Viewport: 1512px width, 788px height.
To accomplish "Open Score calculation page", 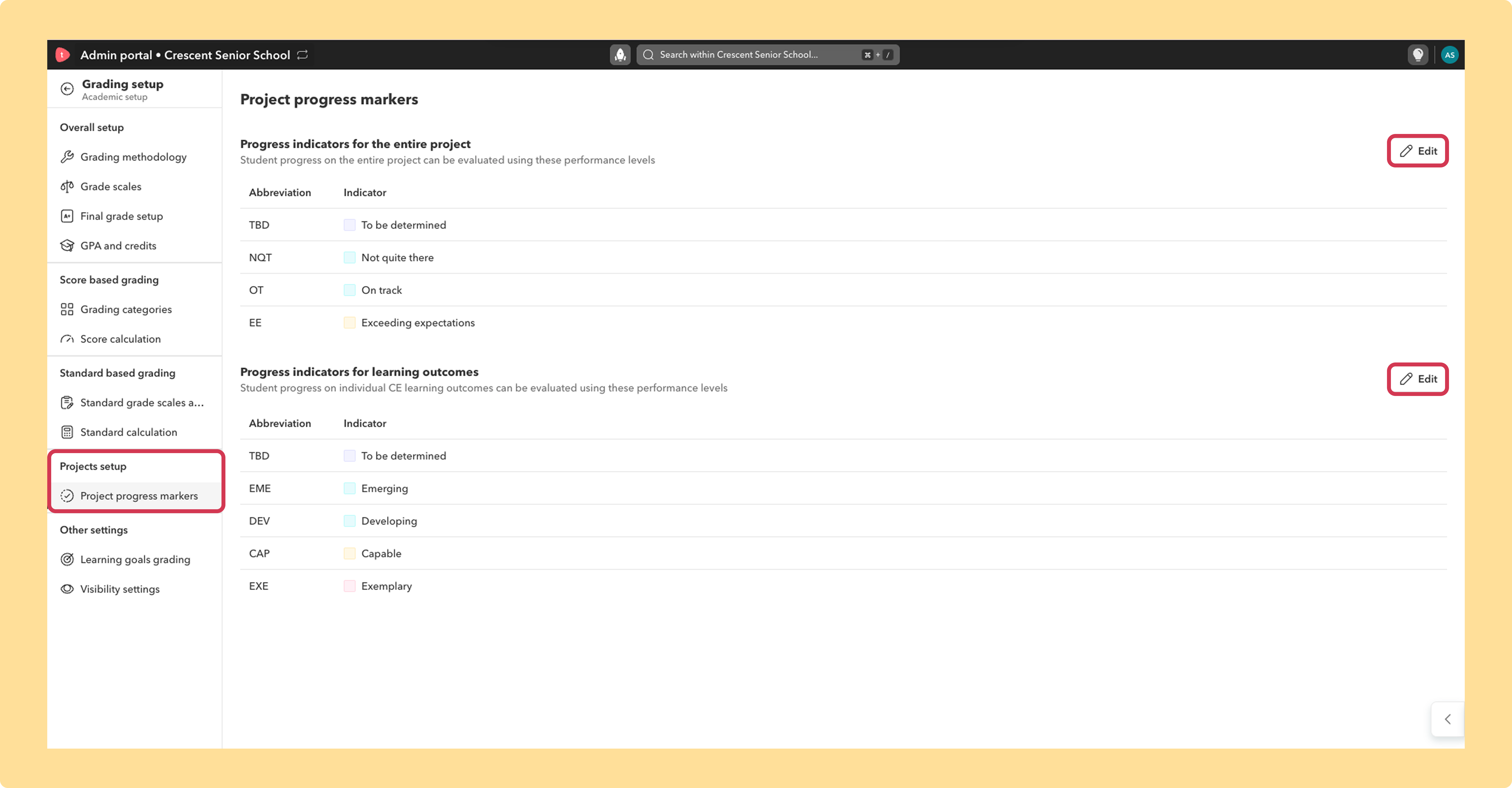I will (x=134, y=339).
